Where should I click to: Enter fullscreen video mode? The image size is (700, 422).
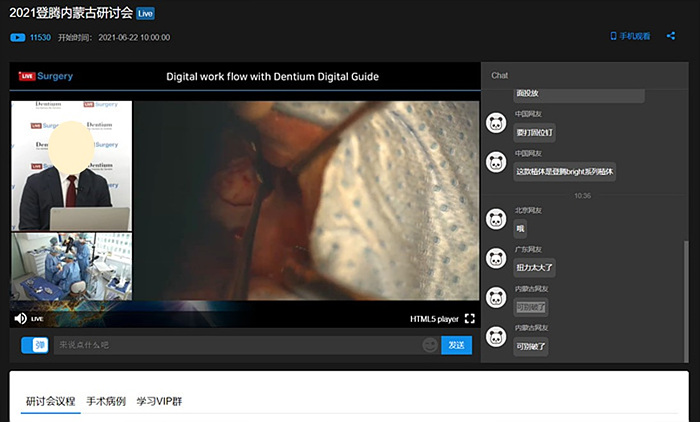click(x=470, y=318)
